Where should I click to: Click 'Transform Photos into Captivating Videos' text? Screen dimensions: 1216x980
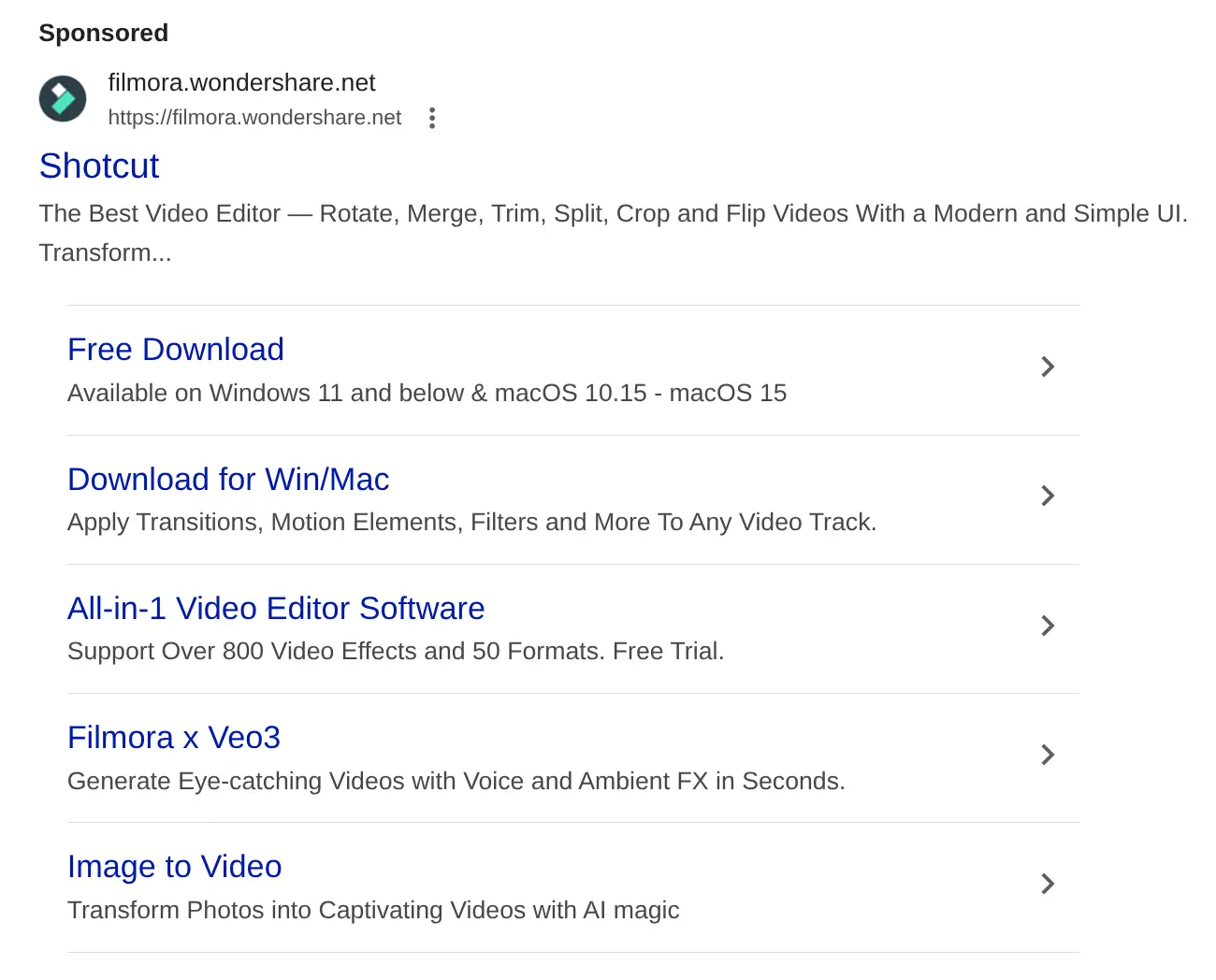tap(373, 910)
